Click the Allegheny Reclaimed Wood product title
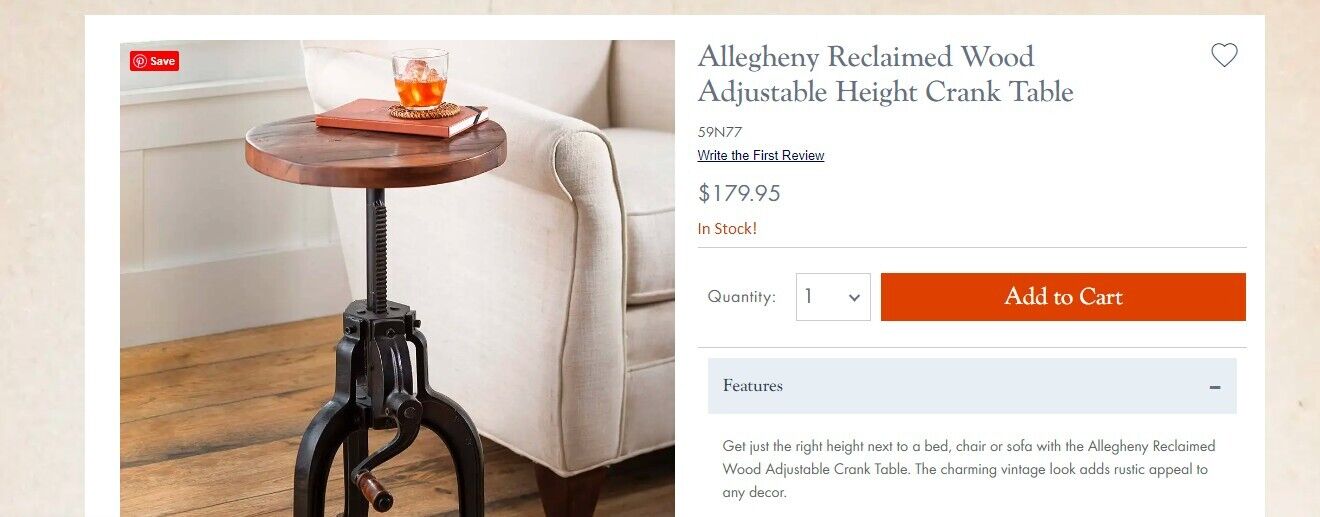The image size is (1320, 517). click(x=885, y=74)
